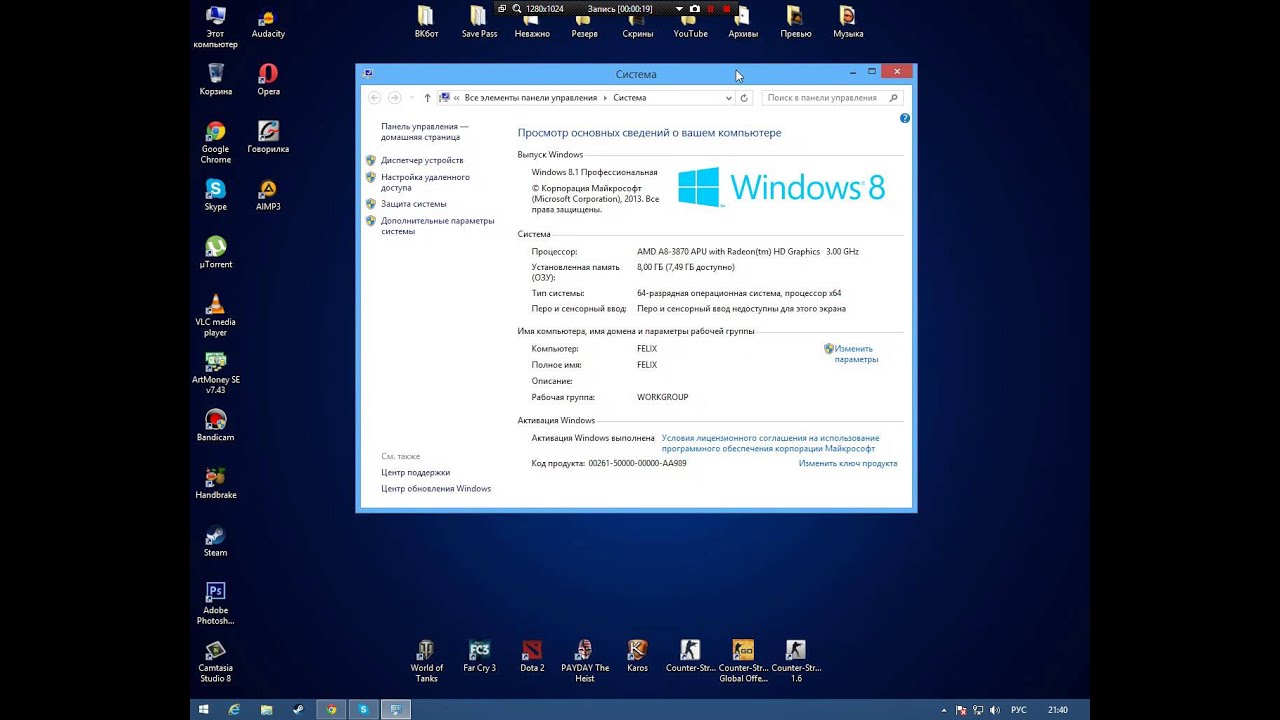Open the recorder bar dropdown arrow
1280x720 pixels.
(679, 8)
